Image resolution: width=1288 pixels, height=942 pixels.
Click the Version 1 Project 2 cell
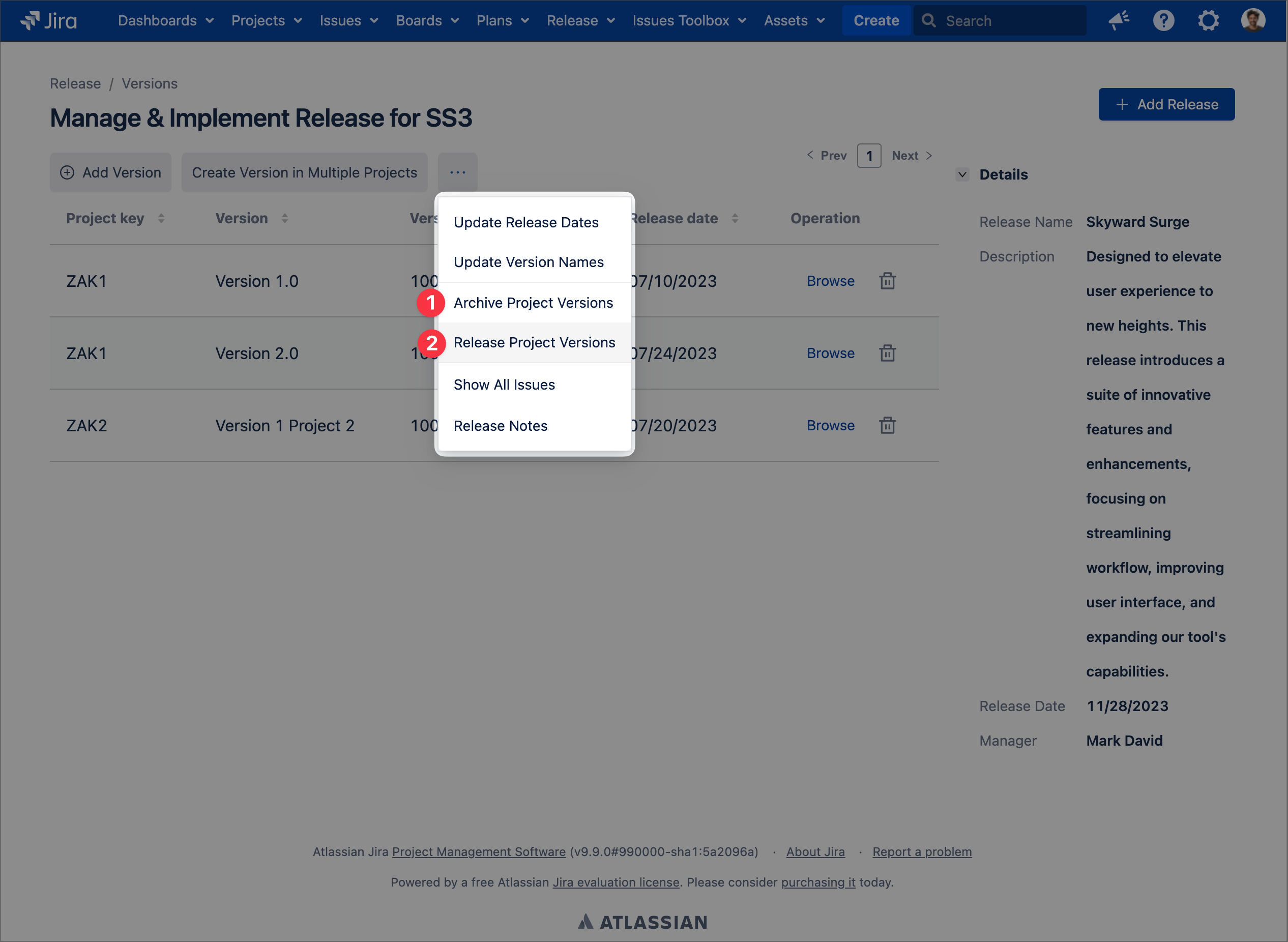point(284,425)
